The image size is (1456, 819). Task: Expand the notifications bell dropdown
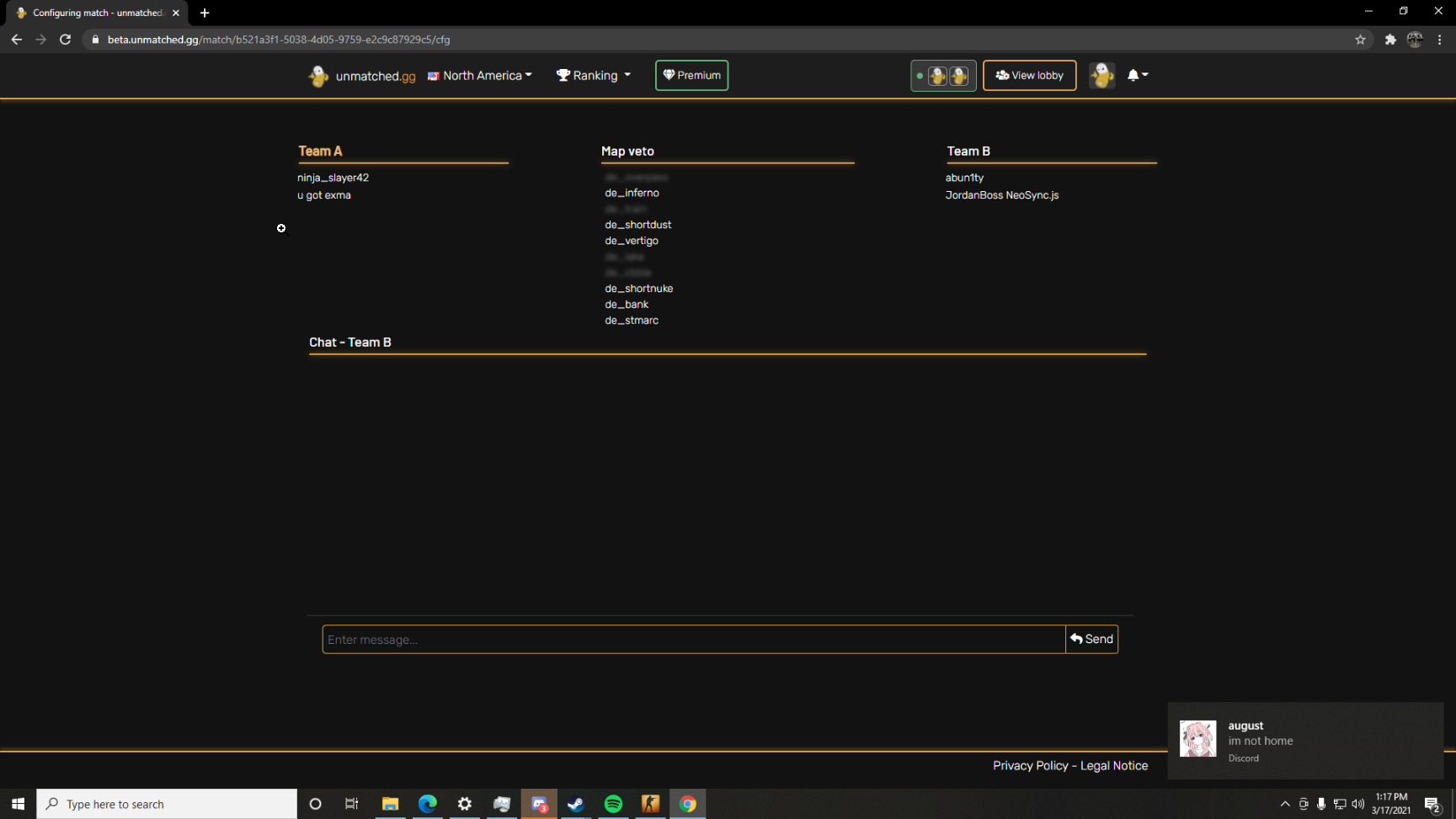point(1138,75)
